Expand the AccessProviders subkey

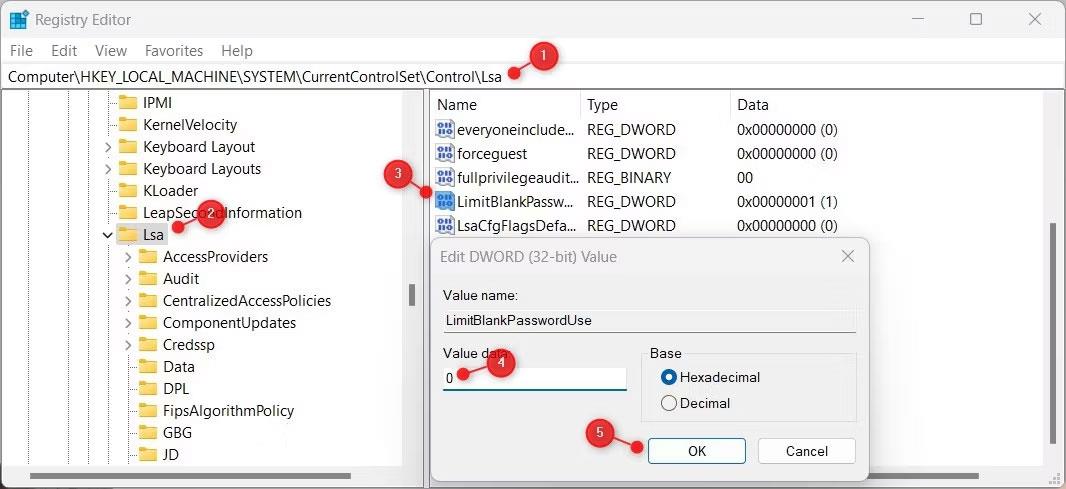(128, 257)
